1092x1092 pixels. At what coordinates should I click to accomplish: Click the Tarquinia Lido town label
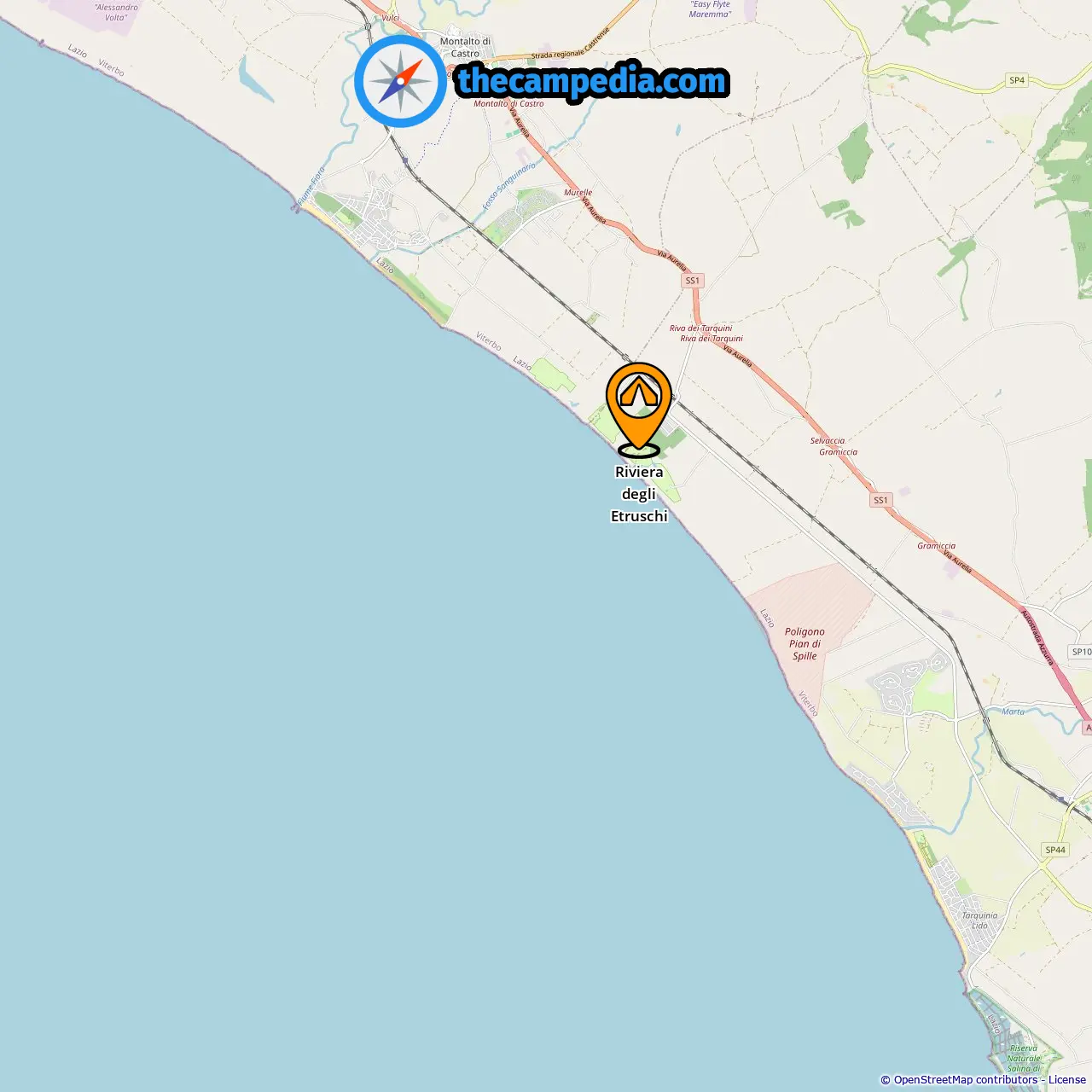click(979, 921)
